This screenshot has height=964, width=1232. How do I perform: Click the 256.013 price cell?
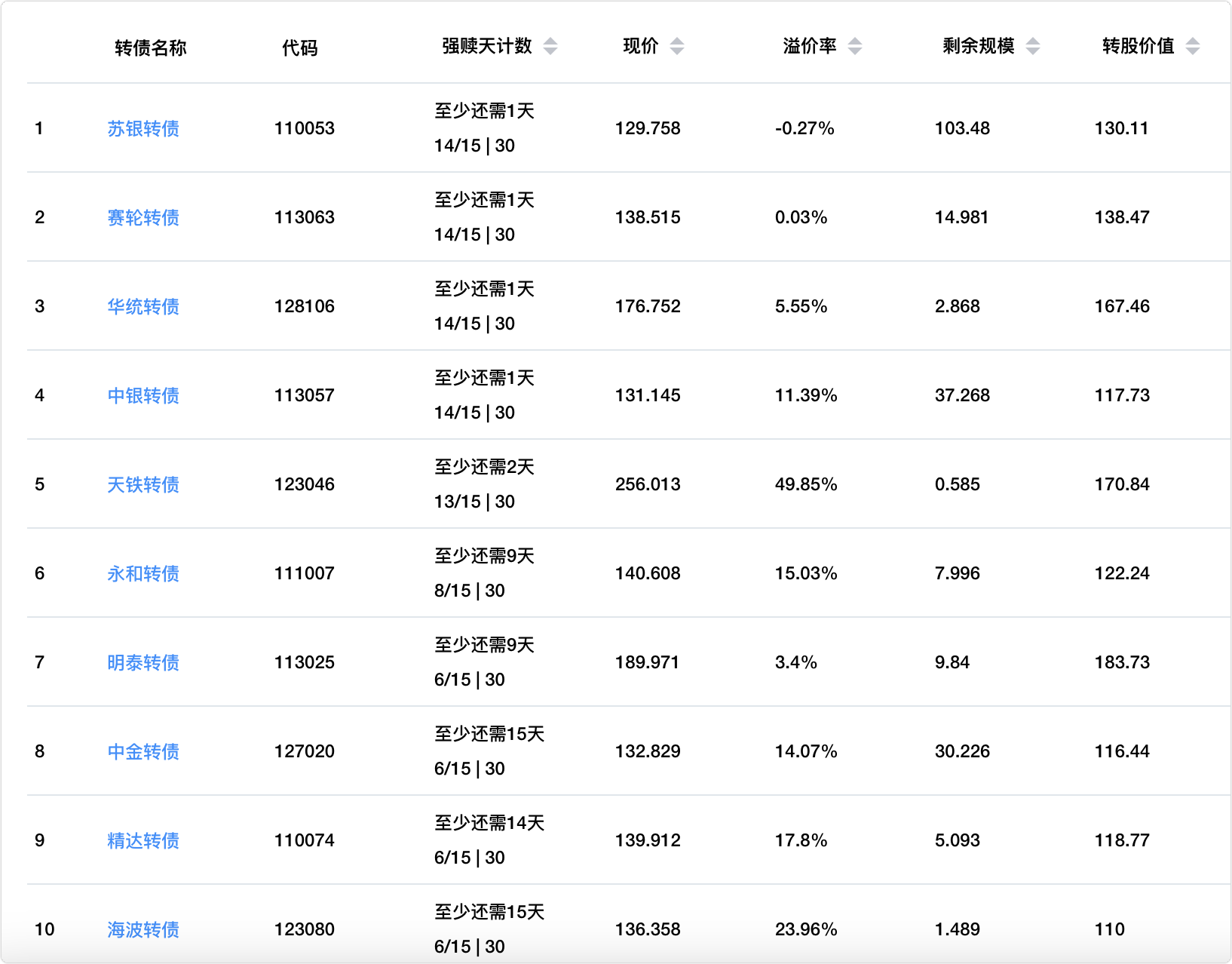tap(648, 485)
